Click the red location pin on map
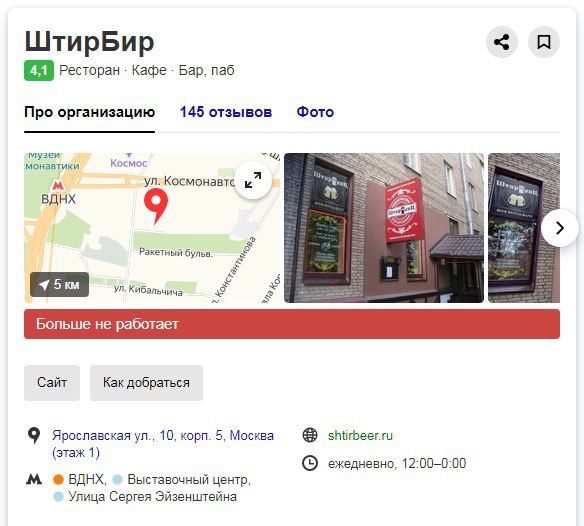This screenshot has height=526, width=584. point(156,206)
